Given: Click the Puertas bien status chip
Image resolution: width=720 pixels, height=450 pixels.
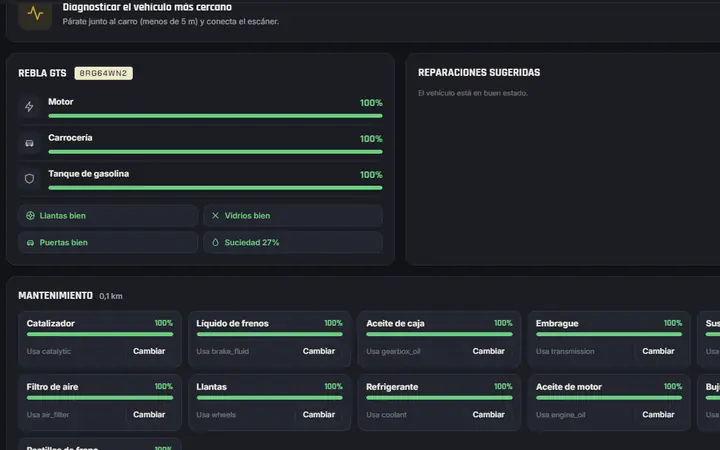Looking at the screenshot, I should pyautogui.click(x=108, y=242).
